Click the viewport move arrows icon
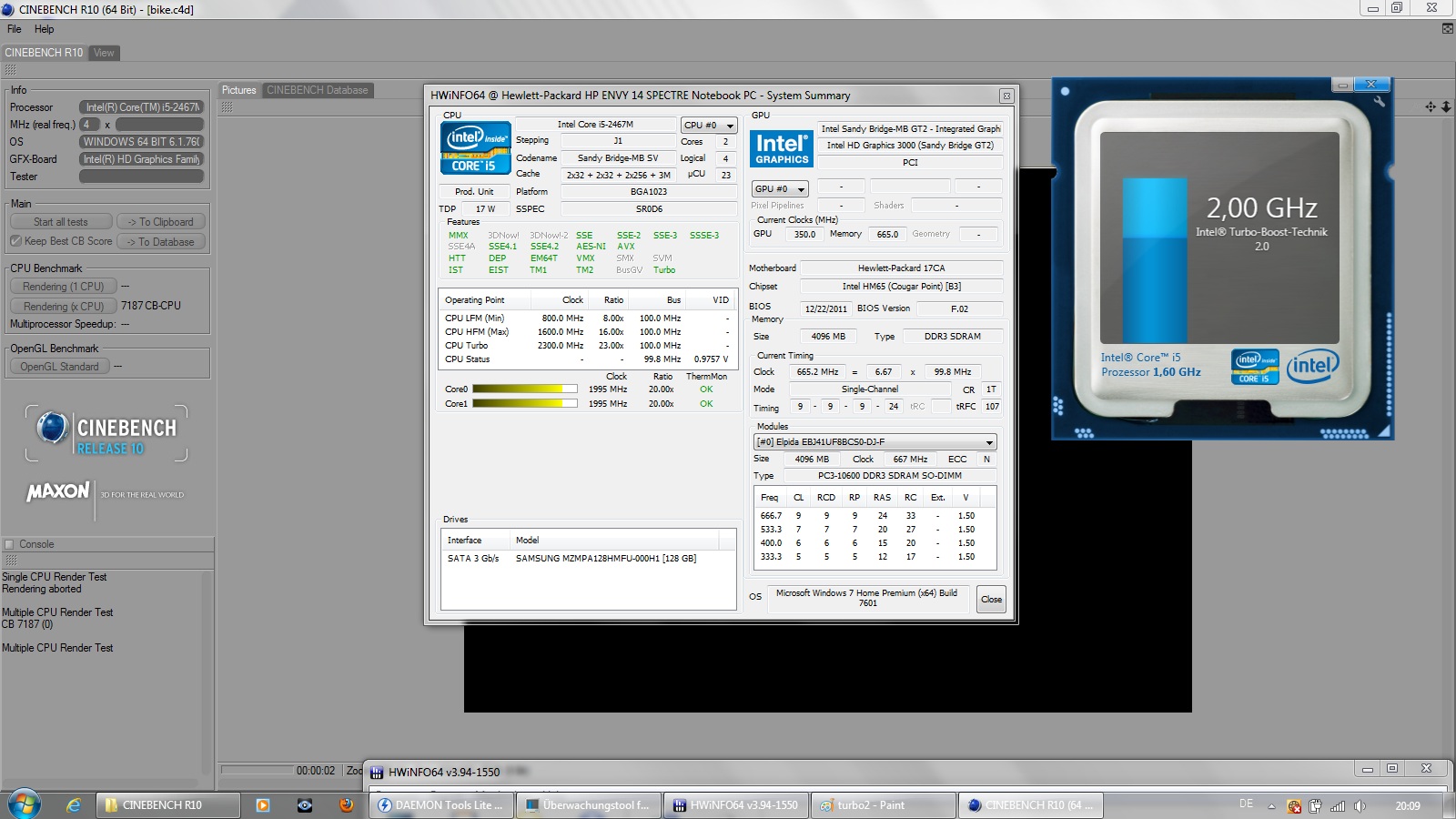1456x819 pixels. click(x=1431, y=106)
